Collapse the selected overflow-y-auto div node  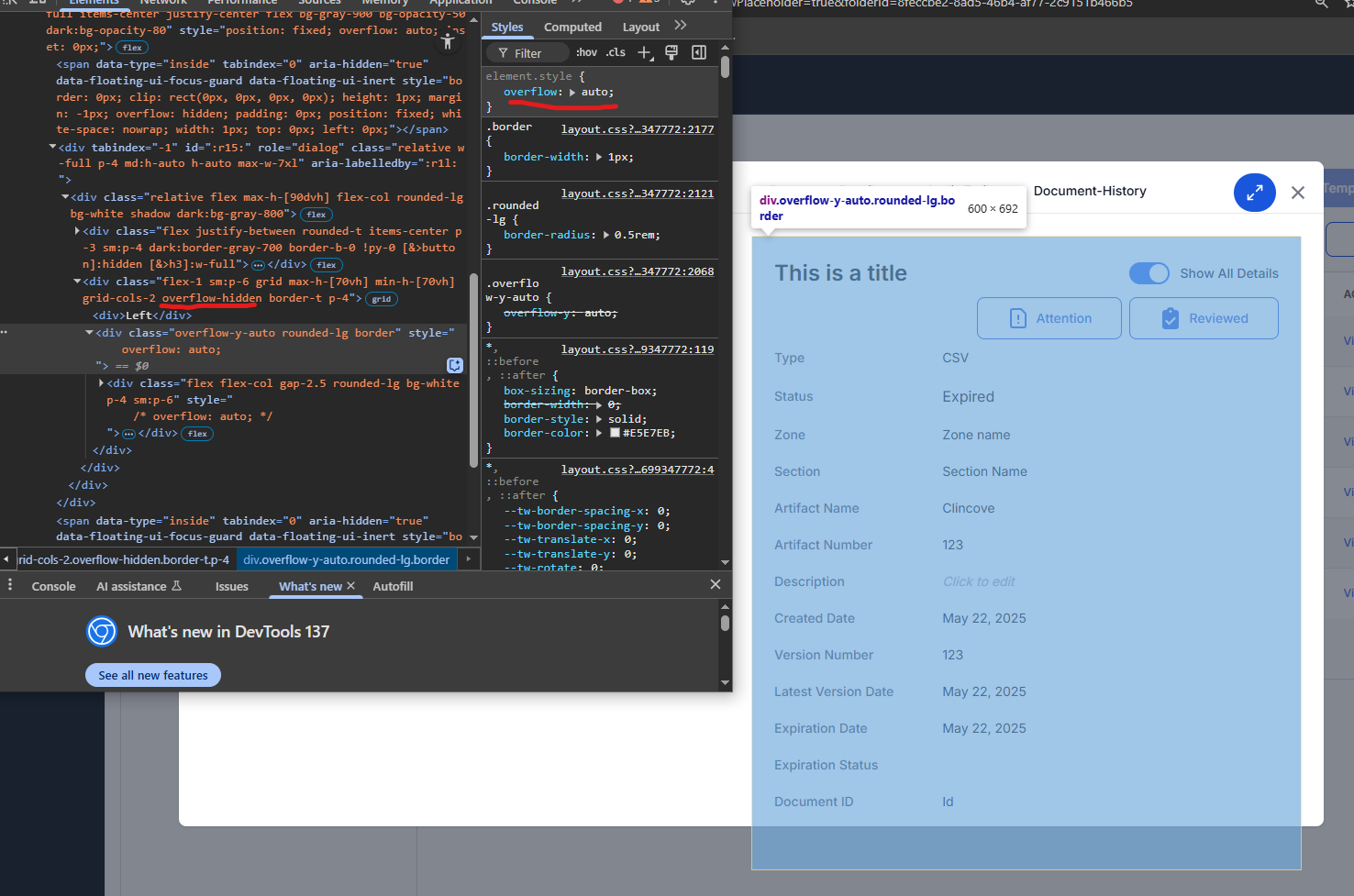coord(90,333)
